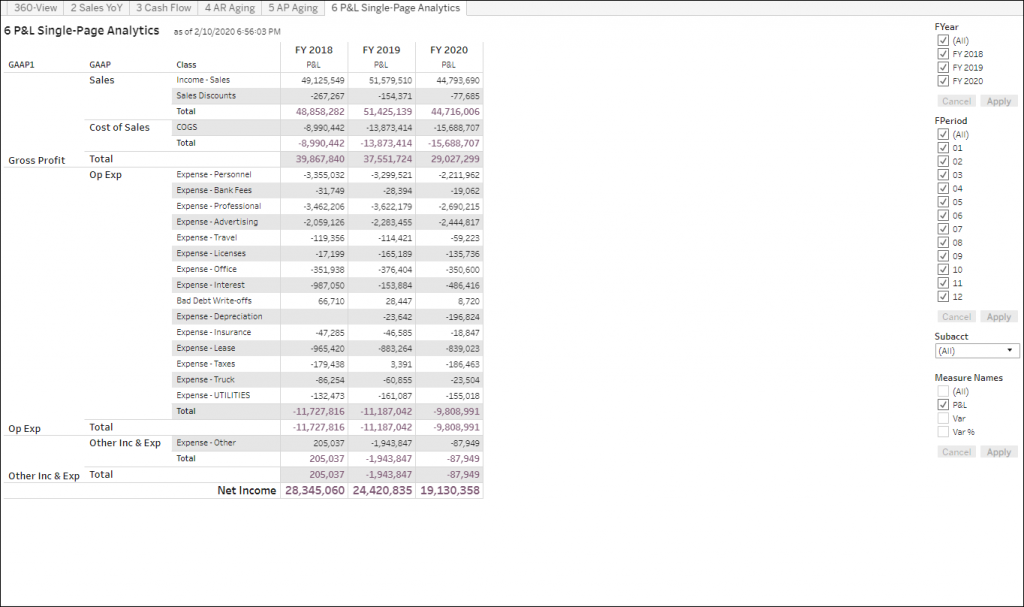Uncheck FY 2019 in the FYear filter
The image size is (1024, 607).
click(943, 67)
